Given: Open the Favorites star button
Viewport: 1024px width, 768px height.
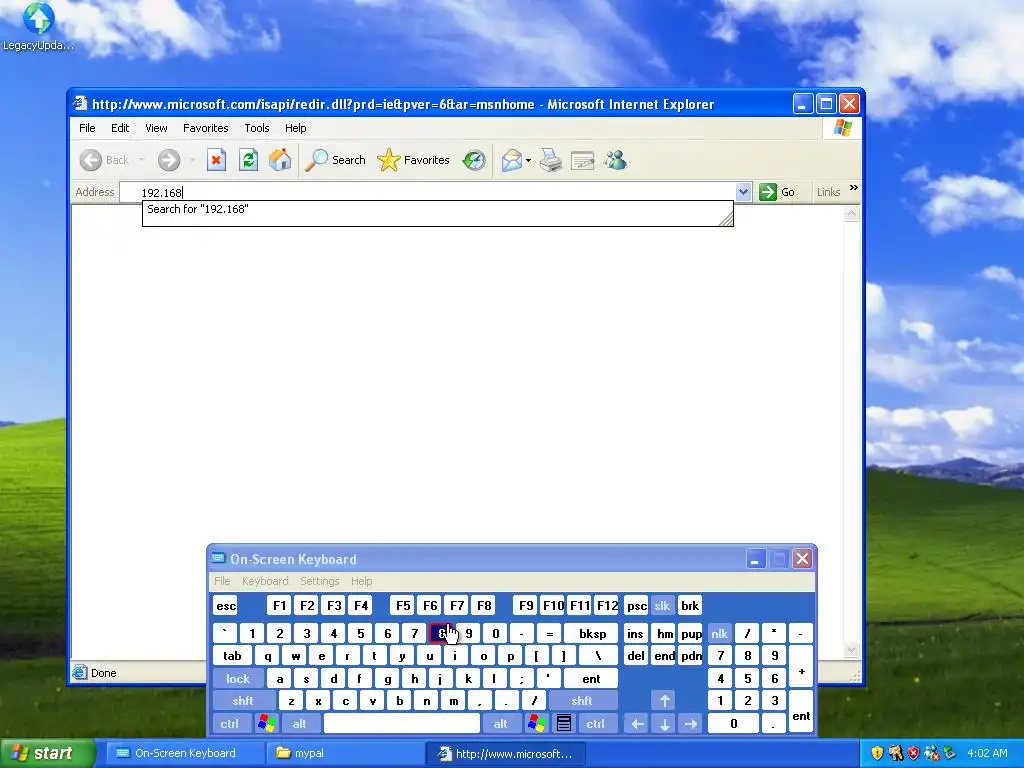Looking at the screenshot, I should pyautogui.click(x=413, y=160).
